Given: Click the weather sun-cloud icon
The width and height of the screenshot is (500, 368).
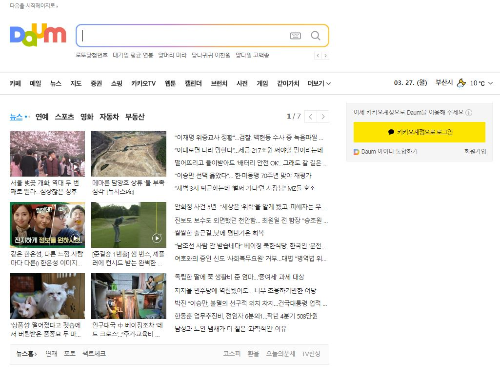Looking at the screenshot, I should [461, 83].
